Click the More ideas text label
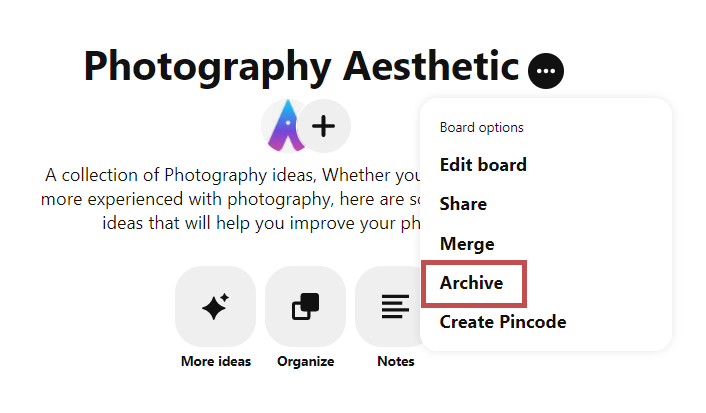This screenshot has width=706, height=413. 215,361
